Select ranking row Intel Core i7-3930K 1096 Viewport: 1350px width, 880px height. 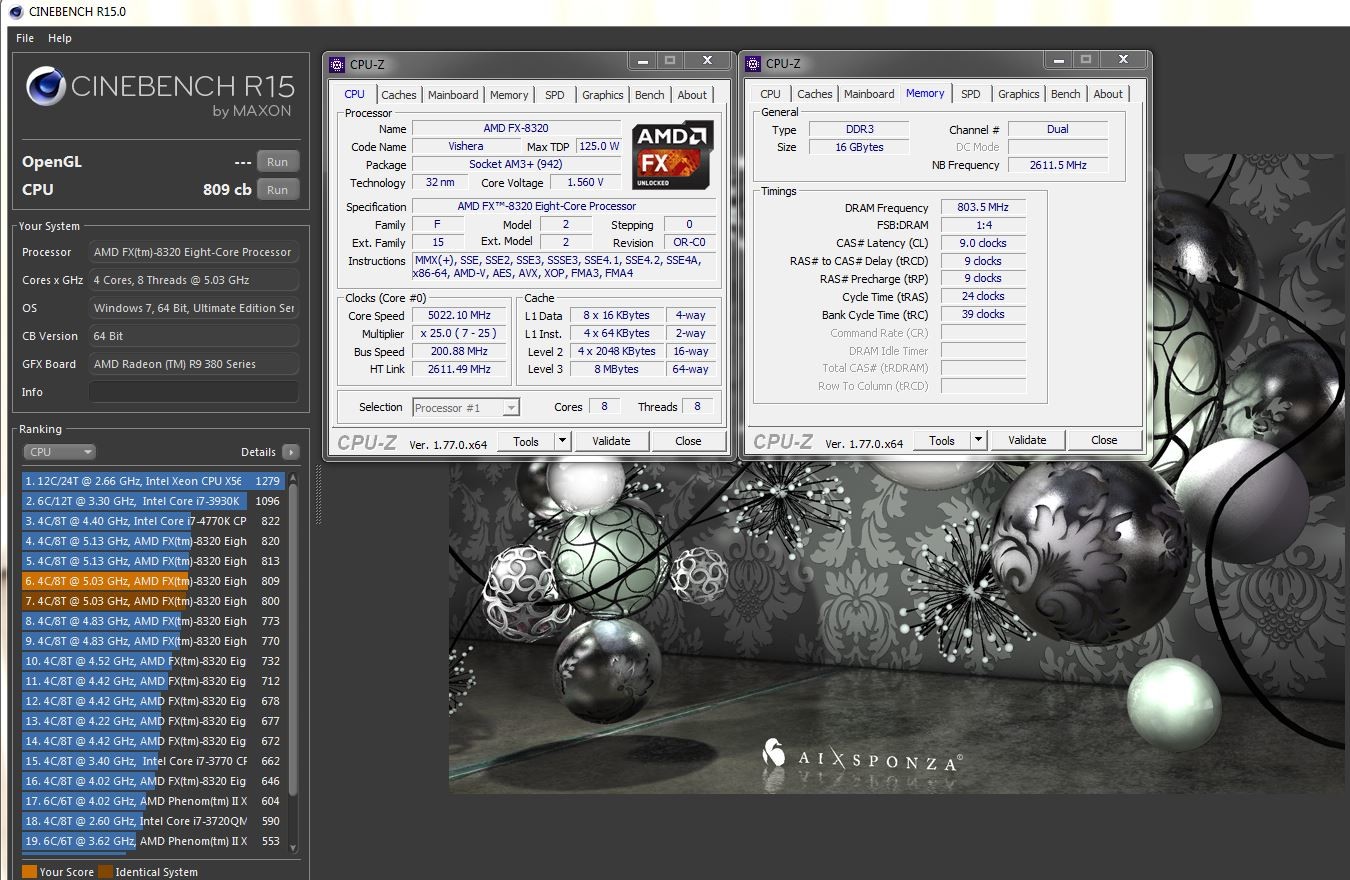tap(153, 501)
